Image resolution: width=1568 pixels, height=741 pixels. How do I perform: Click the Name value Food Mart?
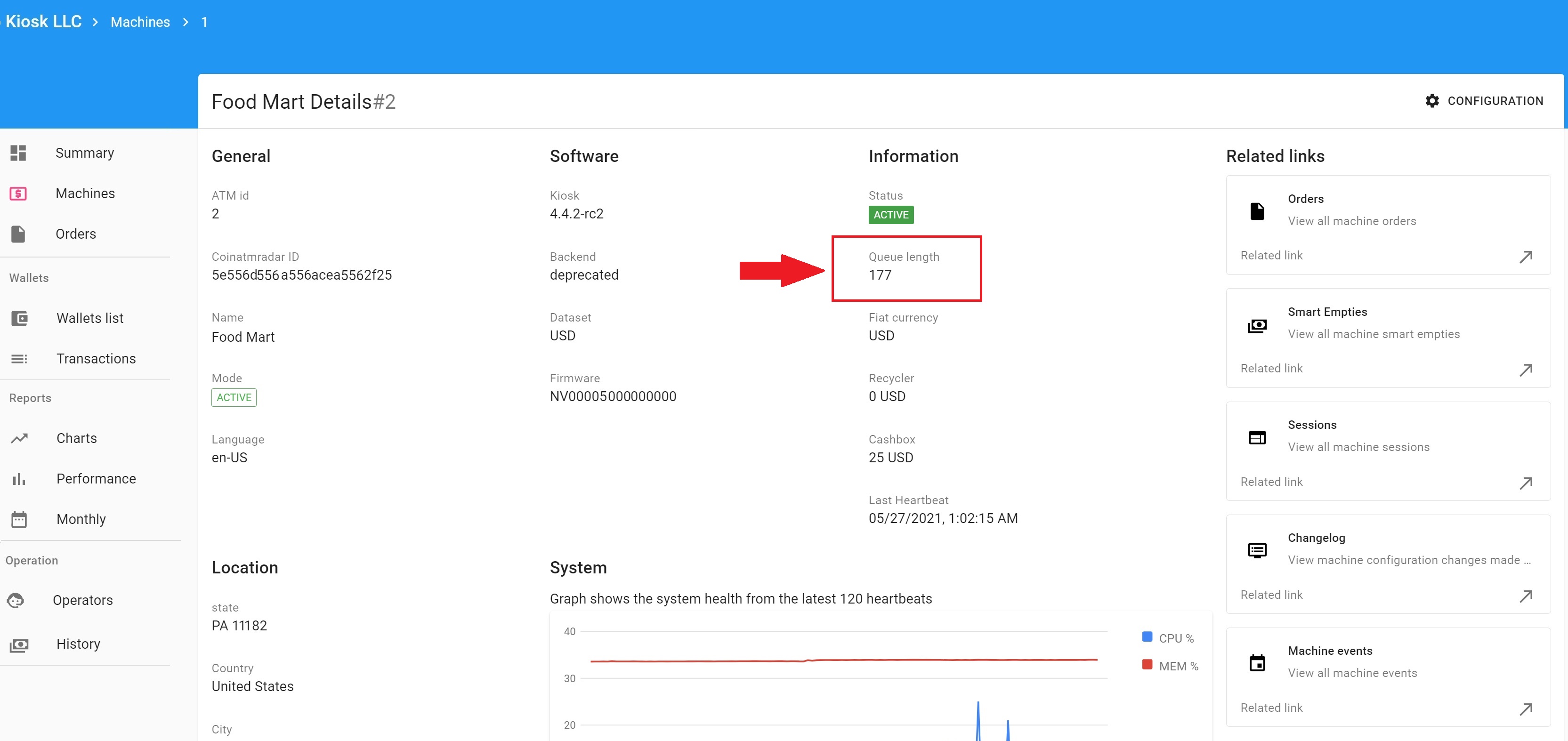point(243,337)
